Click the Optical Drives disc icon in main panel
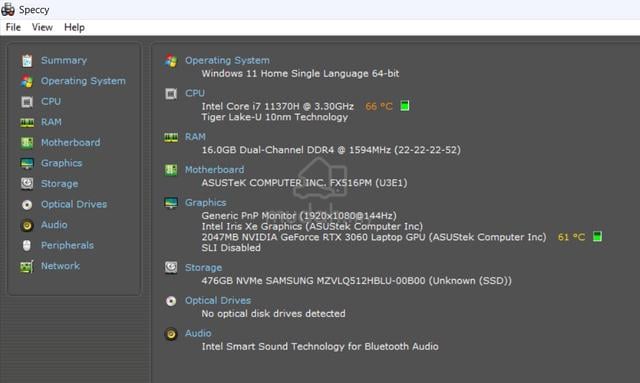The height and width of the screenshot is (383, 640). click(x=171, y=301)
